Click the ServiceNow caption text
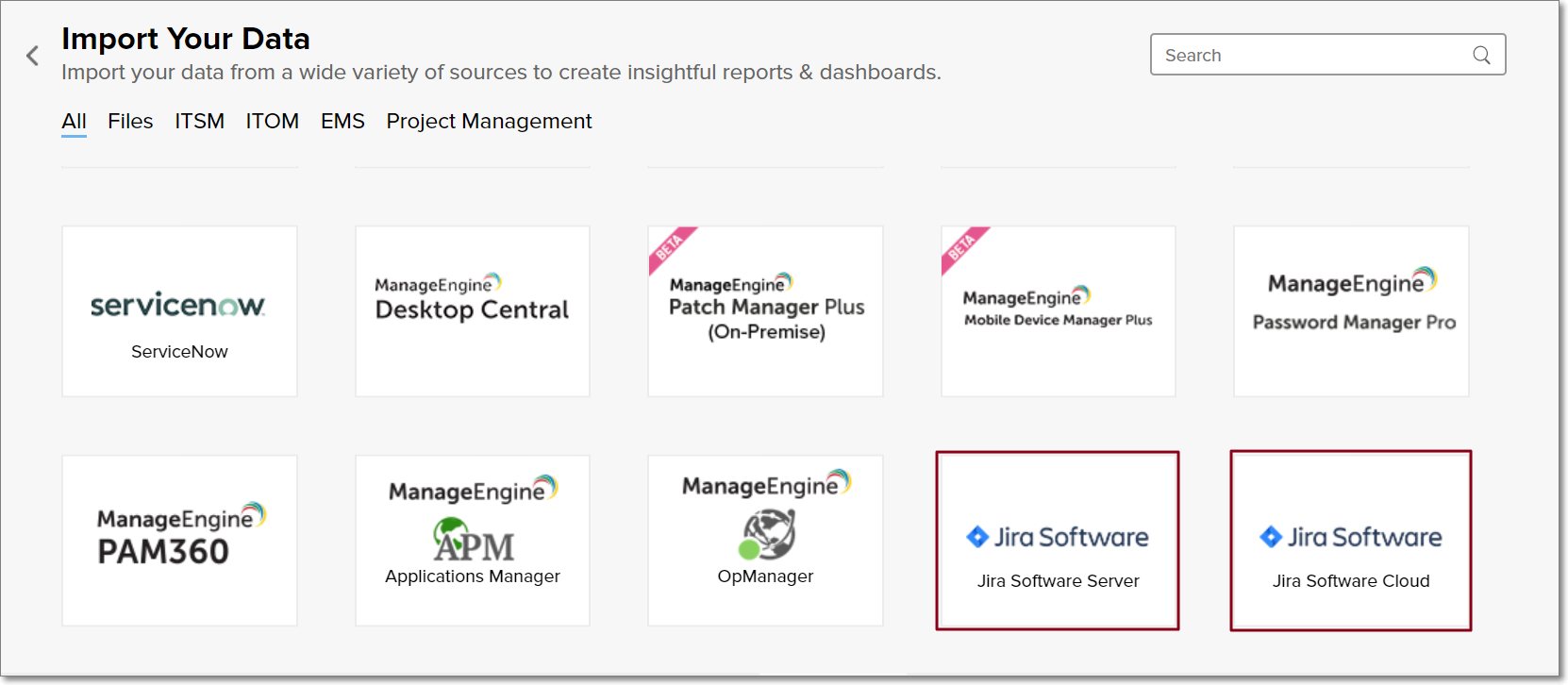 click(179, 352)
